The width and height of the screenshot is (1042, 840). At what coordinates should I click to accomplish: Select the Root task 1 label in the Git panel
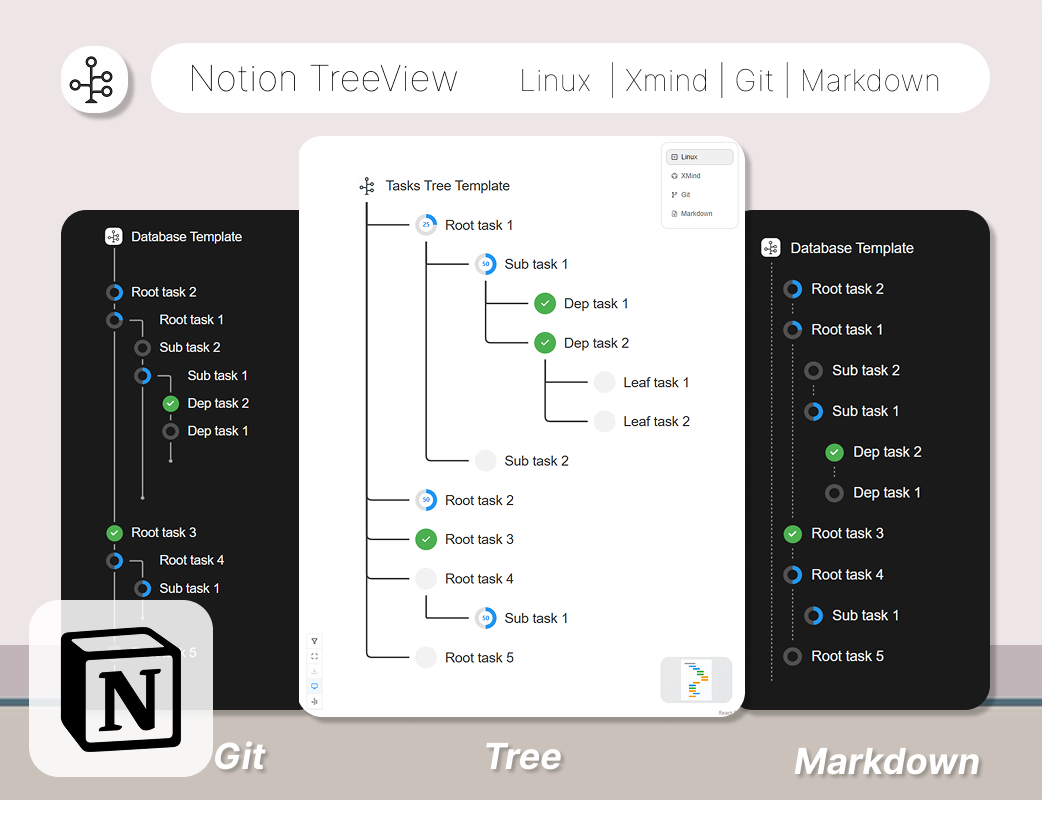coord(191,320)
